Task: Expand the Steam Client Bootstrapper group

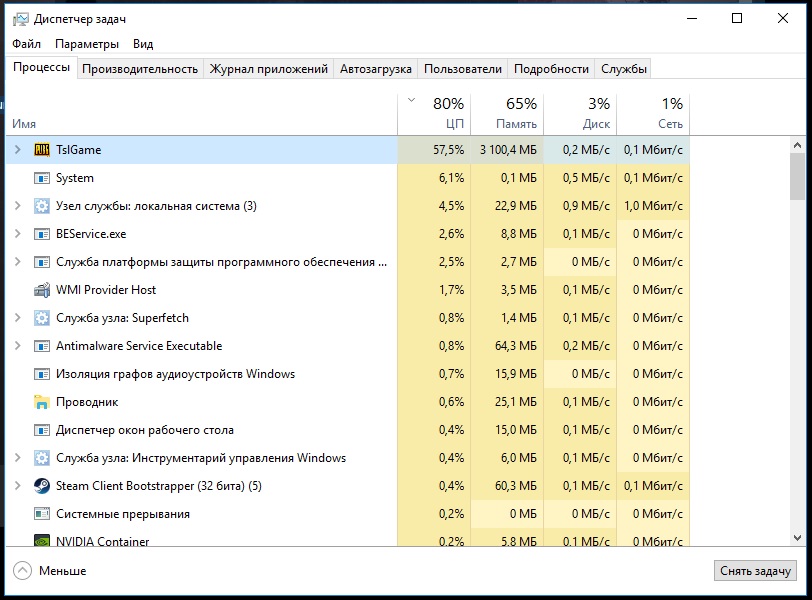Action: coord(17,486)
